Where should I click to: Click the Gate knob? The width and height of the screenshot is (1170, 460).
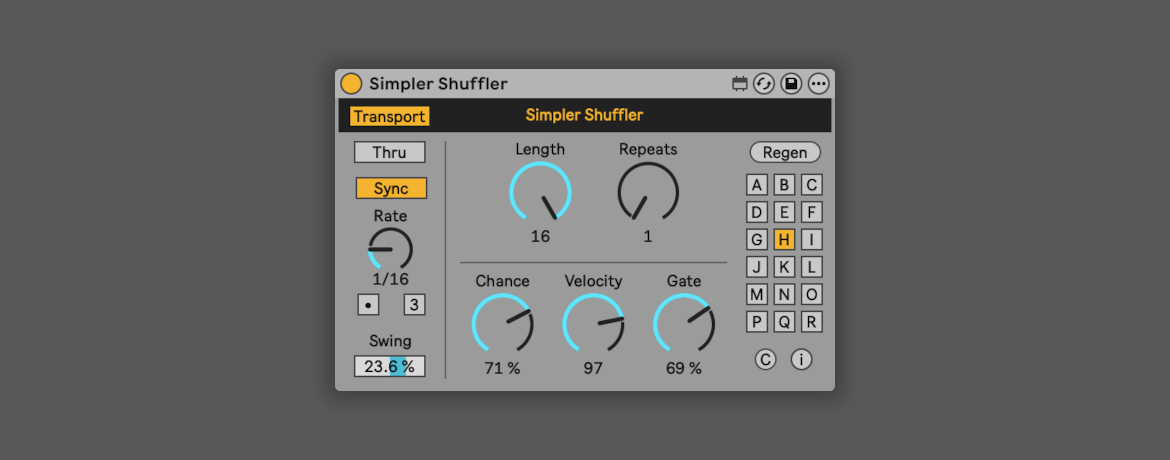click(x=684, y=323)
